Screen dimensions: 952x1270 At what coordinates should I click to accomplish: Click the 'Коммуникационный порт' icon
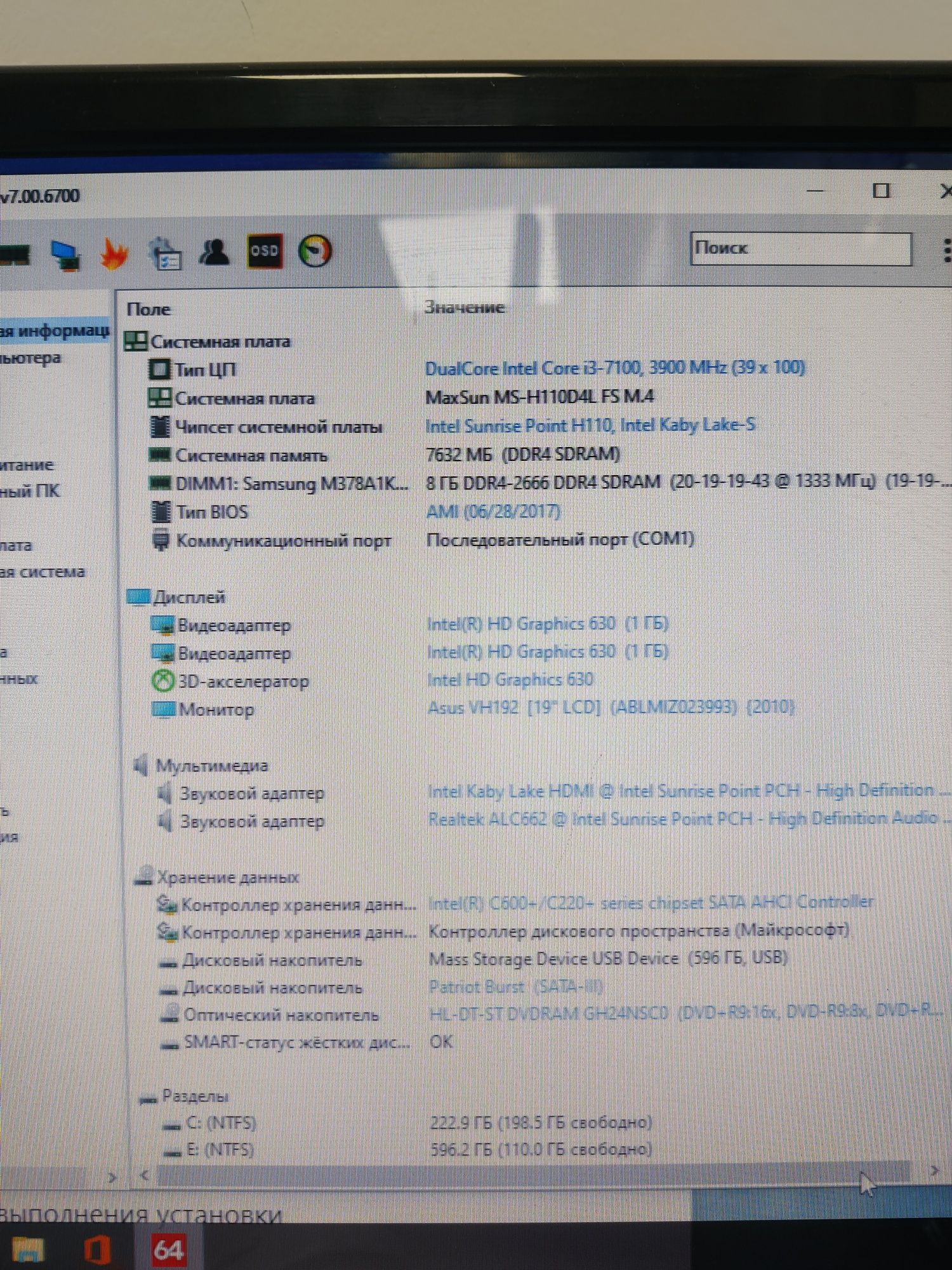[x=162, y=540]
